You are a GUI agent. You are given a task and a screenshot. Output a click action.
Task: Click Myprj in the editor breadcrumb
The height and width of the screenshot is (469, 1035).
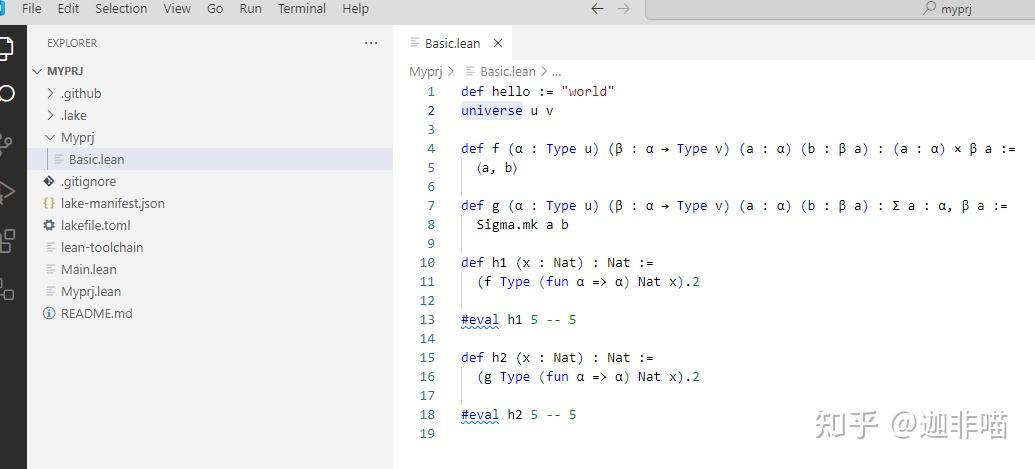(426, 71)
